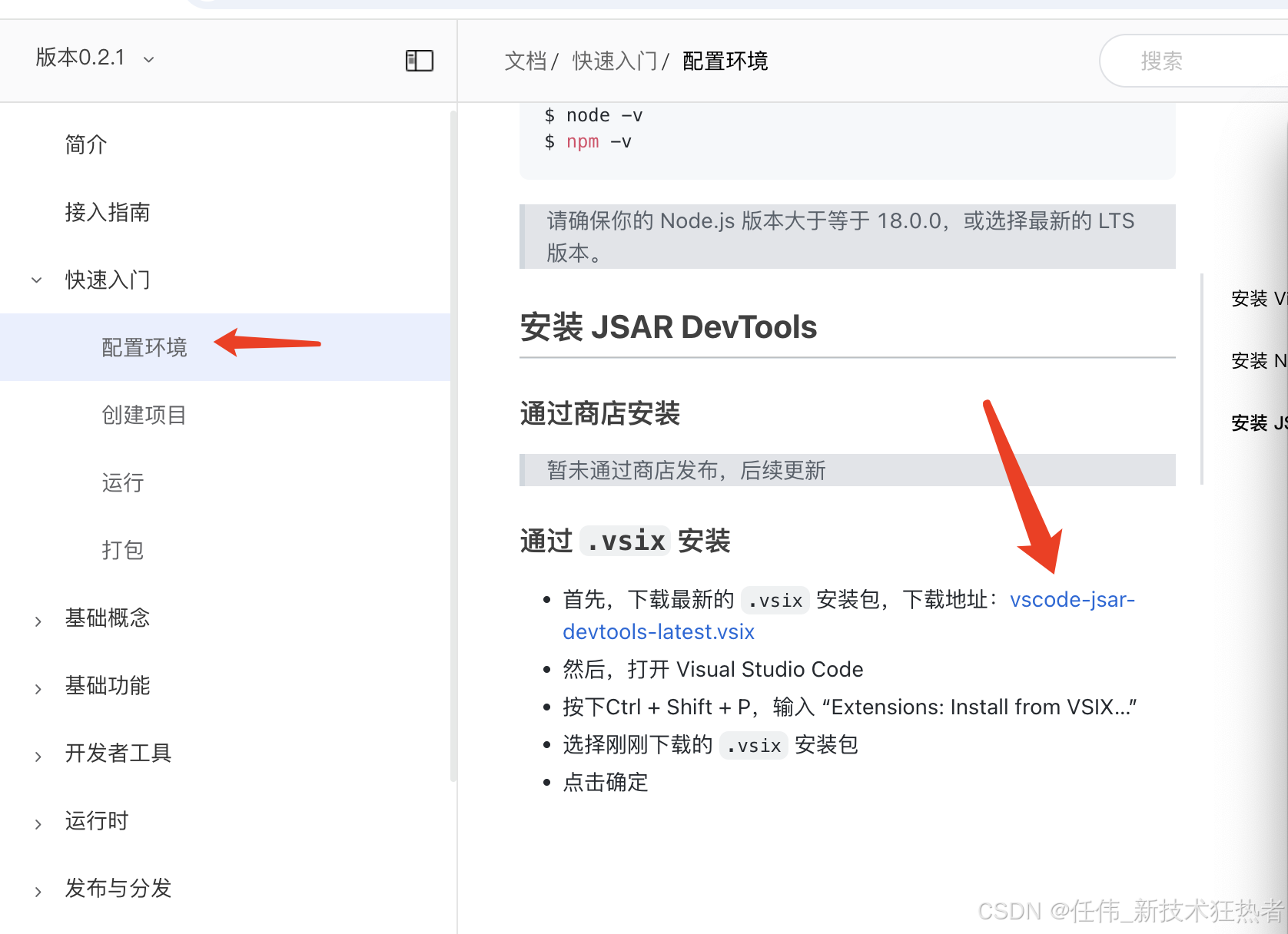Viewport: 1288px width, 934px height.
Task: Open the 打包 sidebar page
Action: click(123, 550)
